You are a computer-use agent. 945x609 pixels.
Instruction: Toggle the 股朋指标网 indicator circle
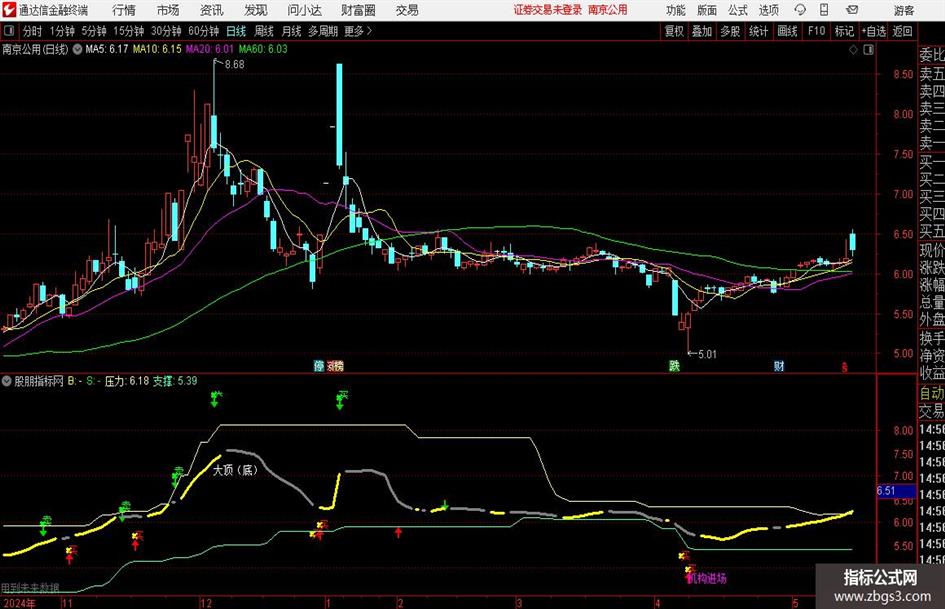(x=7, y=380)
